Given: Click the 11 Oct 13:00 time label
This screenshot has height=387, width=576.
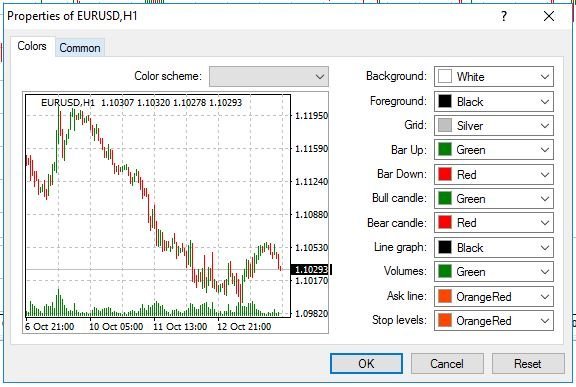Looking at the screenshot, I should coord(180,326).
